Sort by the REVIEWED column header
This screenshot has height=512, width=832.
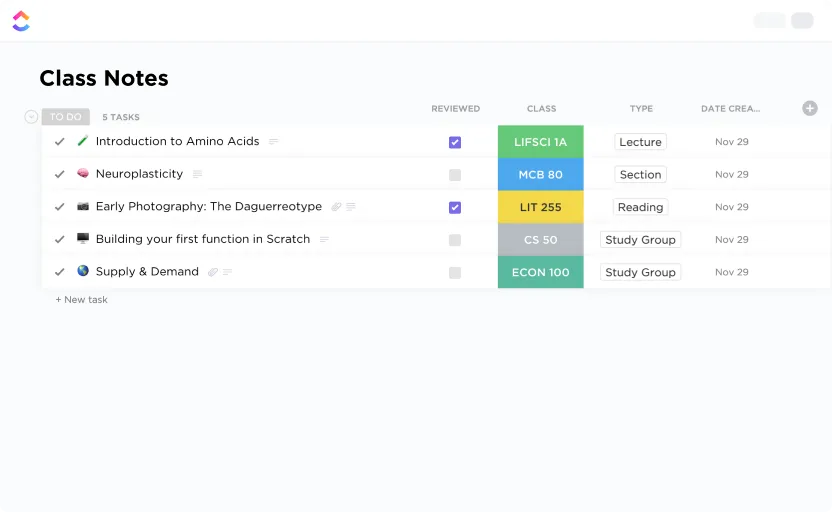point(455,109)
